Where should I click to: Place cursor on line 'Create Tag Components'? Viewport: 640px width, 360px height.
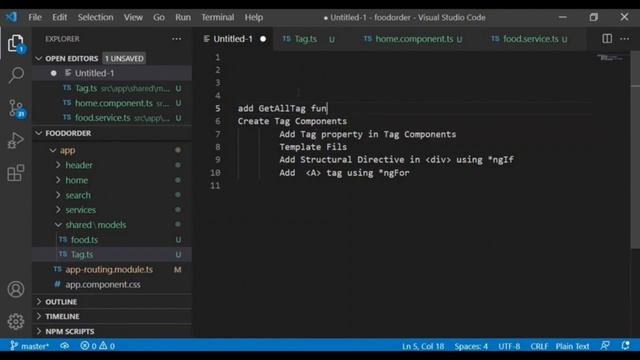click(x=292, y=121)
